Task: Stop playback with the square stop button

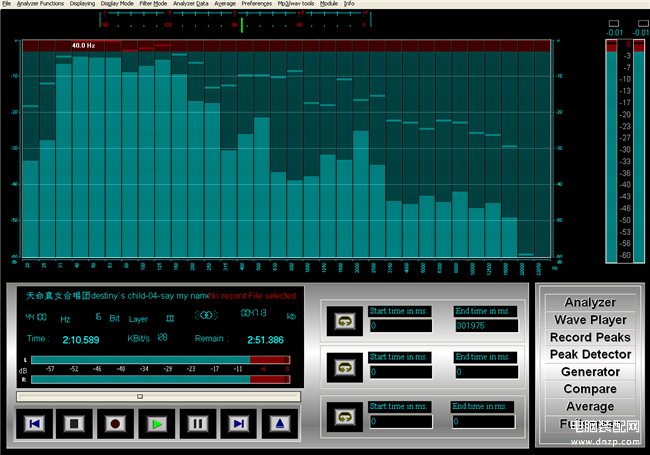Action: pos(74,424)
